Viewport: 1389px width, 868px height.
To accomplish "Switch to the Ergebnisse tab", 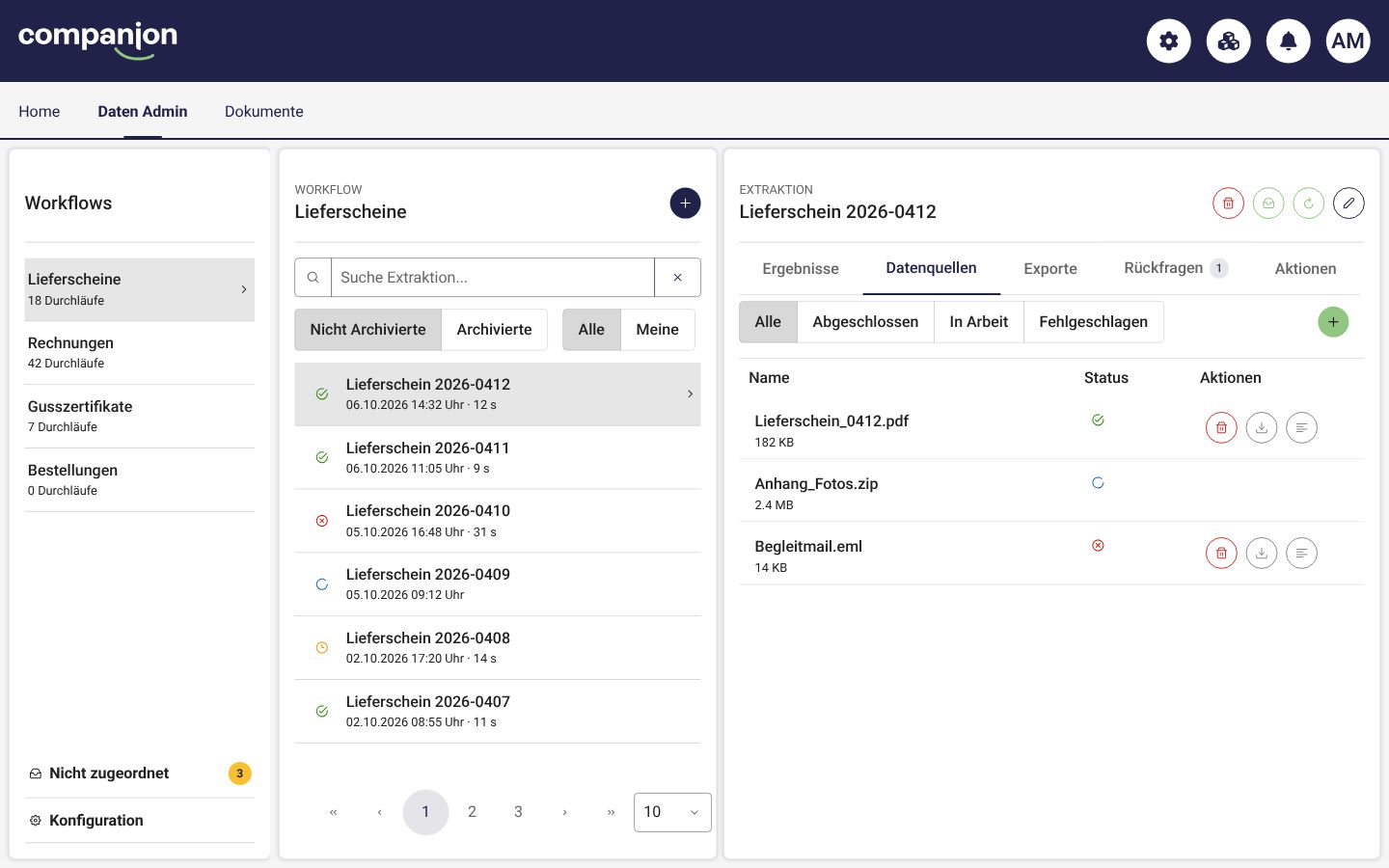I will pos(801,269).
